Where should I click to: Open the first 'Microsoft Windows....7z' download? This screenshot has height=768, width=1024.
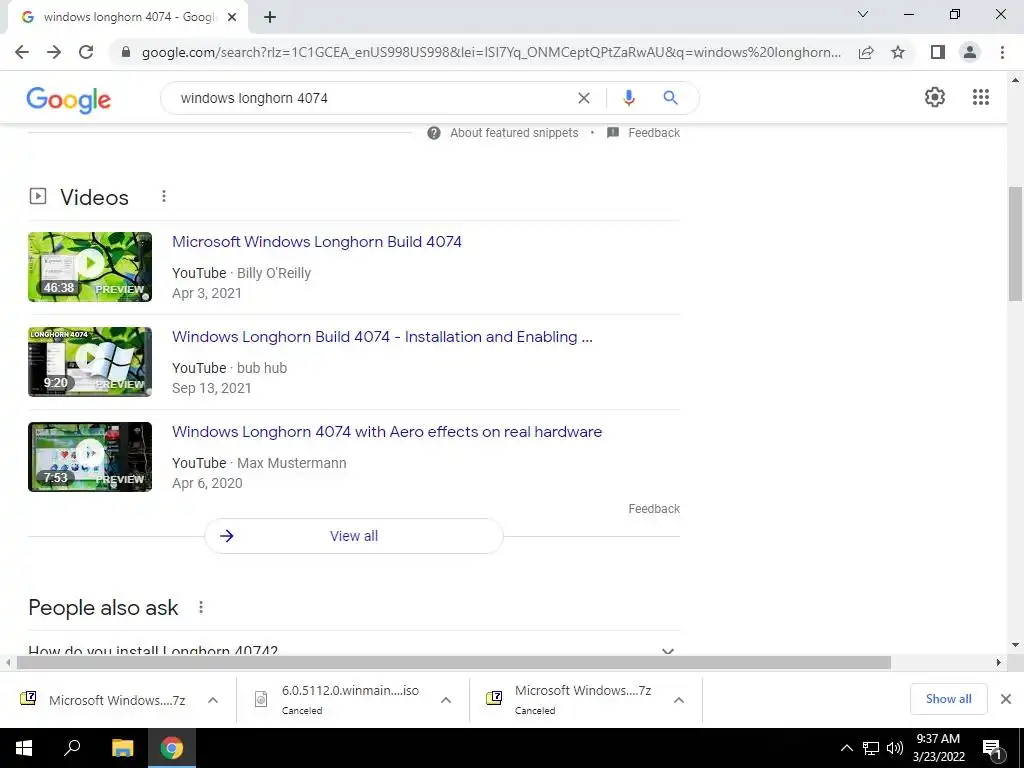point(103,700)
